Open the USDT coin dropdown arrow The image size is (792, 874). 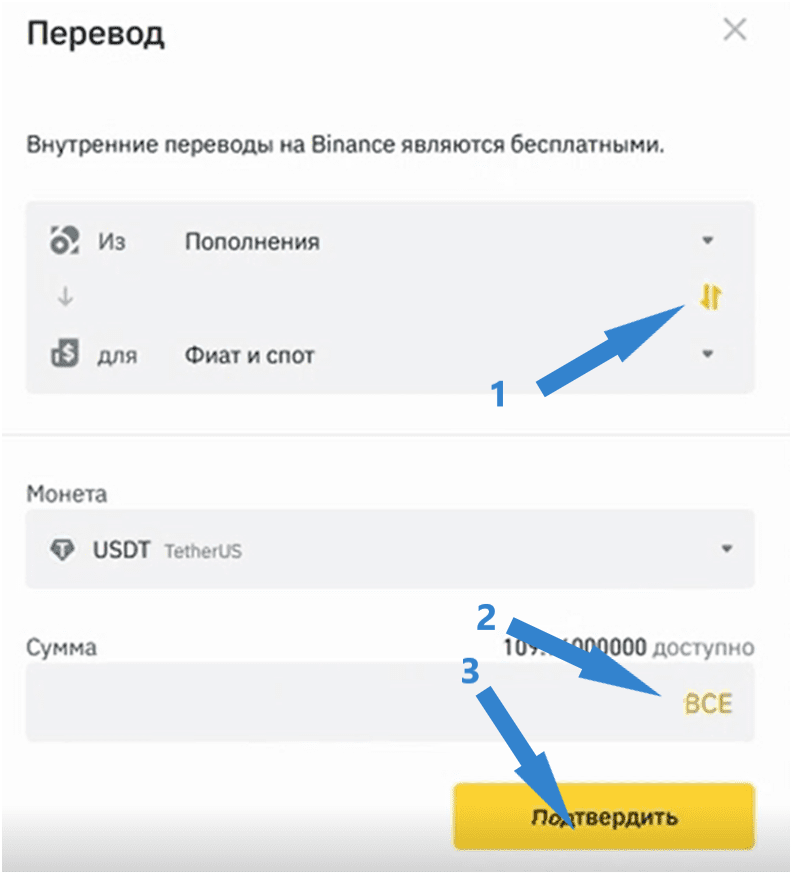727,548
